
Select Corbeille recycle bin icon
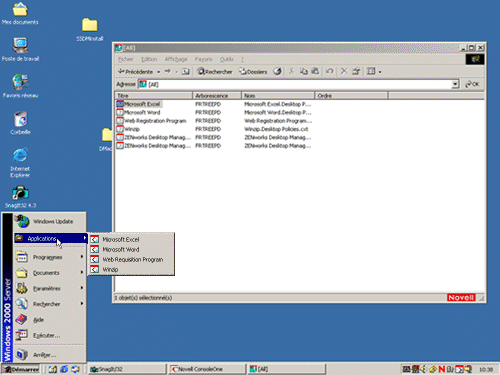(20, 123)
